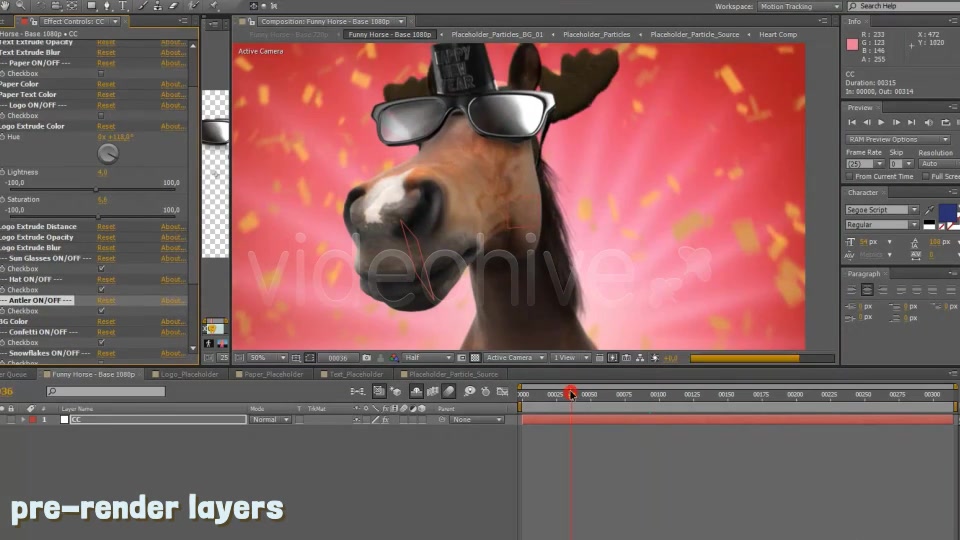Open the Workspace Motion Tracking dropdown
Viewport: 960px width, 540px height.
799,6
